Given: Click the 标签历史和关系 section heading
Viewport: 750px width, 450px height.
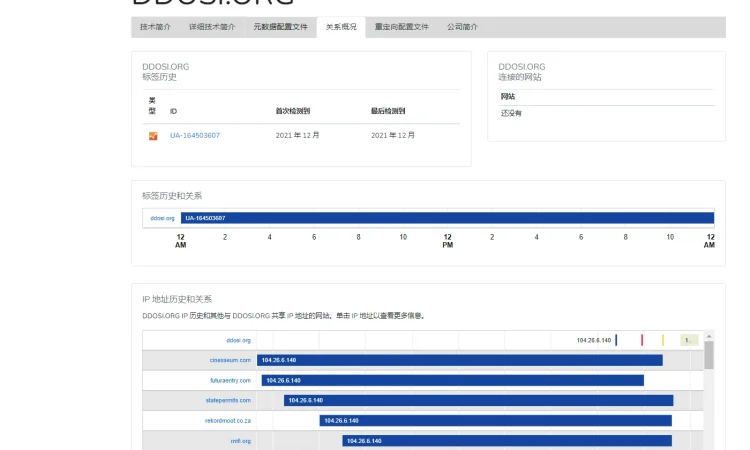Looking at the screenshot, I should click(172, 196).
